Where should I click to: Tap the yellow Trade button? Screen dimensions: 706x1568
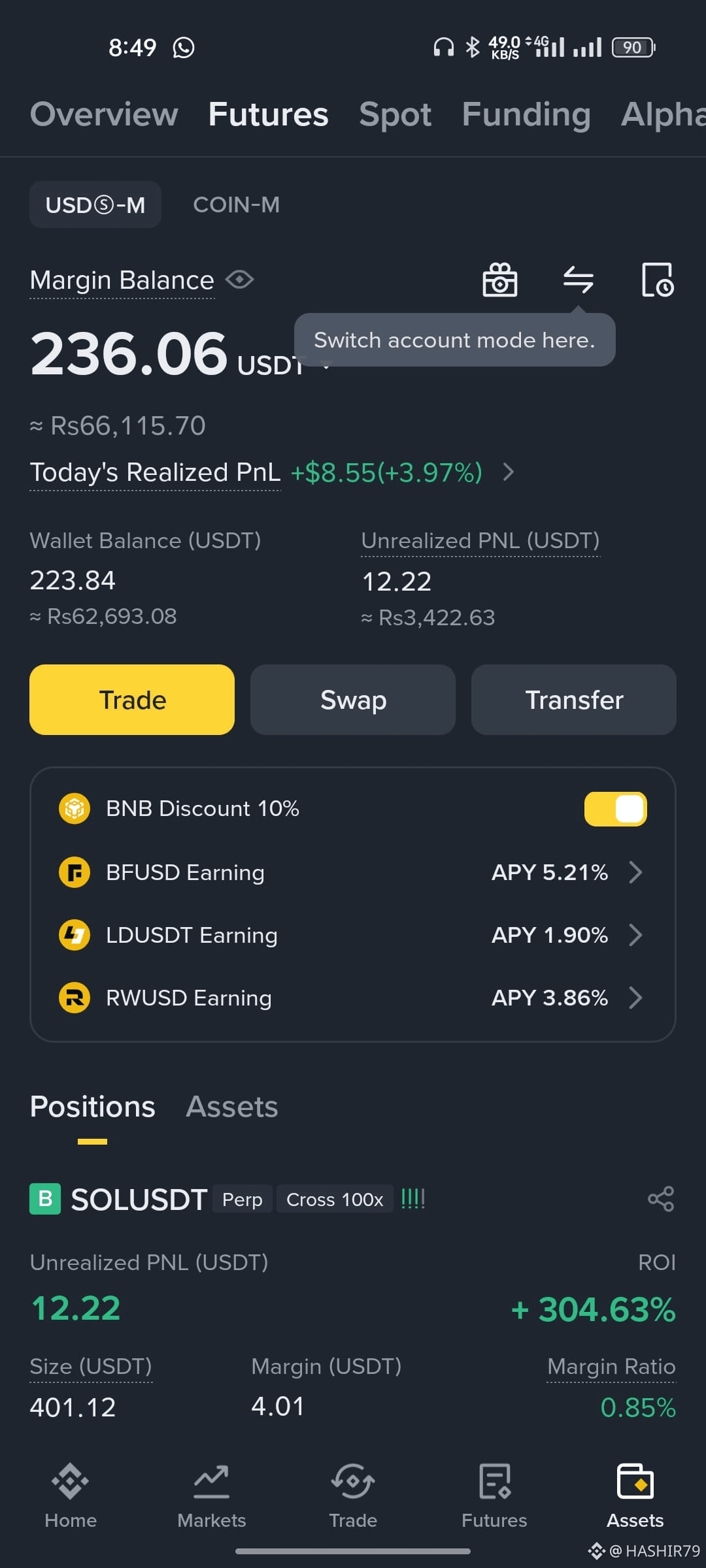[132, 700]
